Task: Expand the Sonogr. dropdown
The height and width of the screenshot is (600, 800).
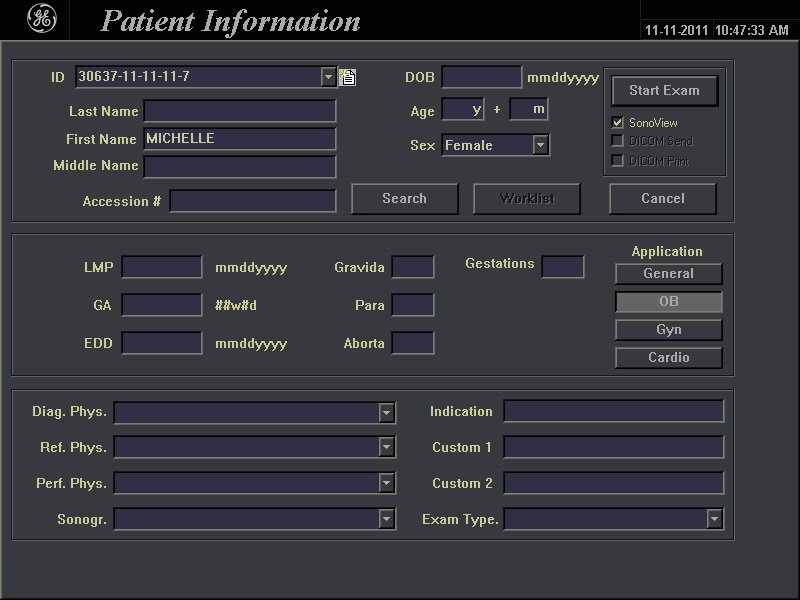Action: [x=387, y=519]
